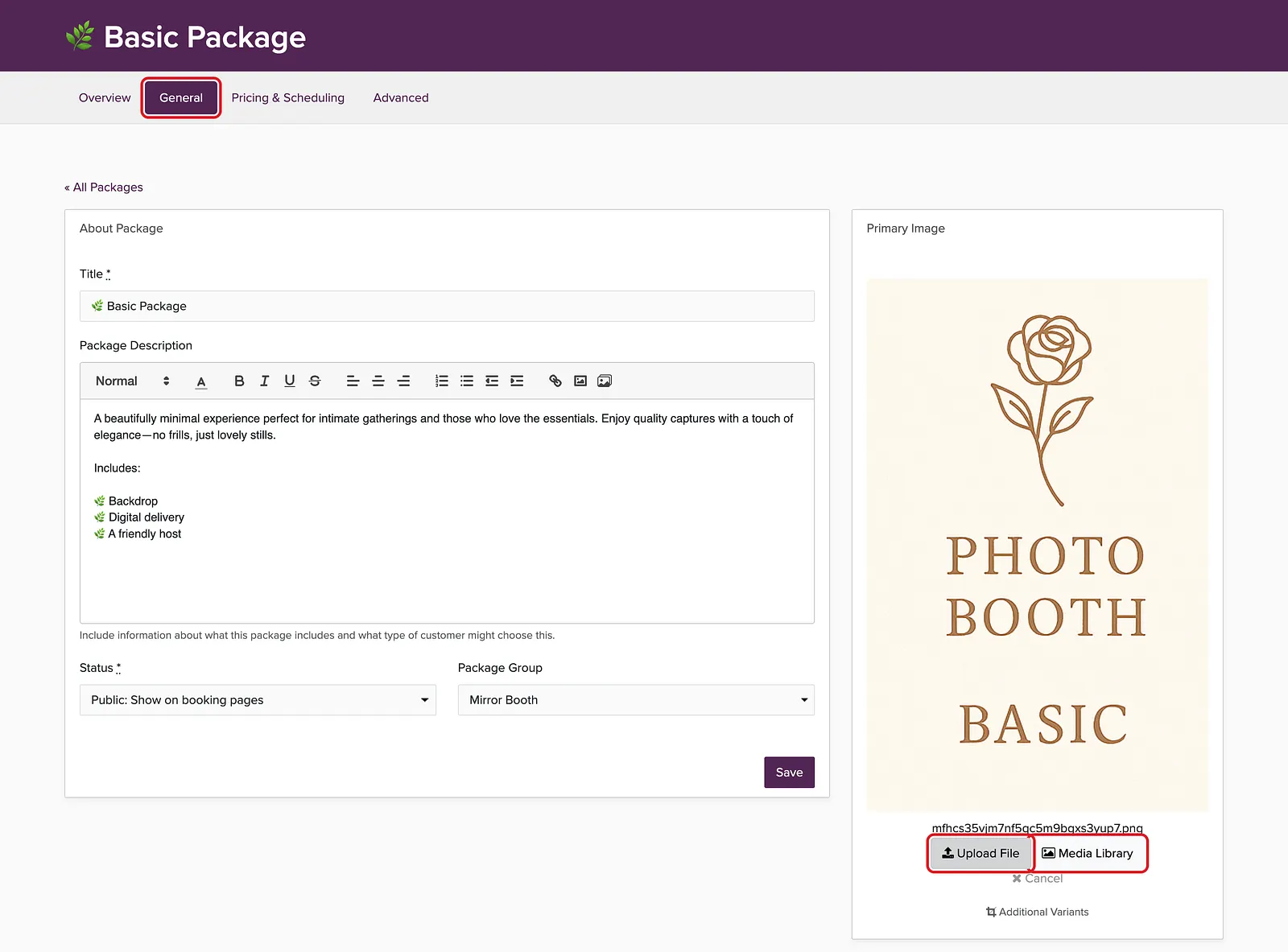Click the Save button

789,773
